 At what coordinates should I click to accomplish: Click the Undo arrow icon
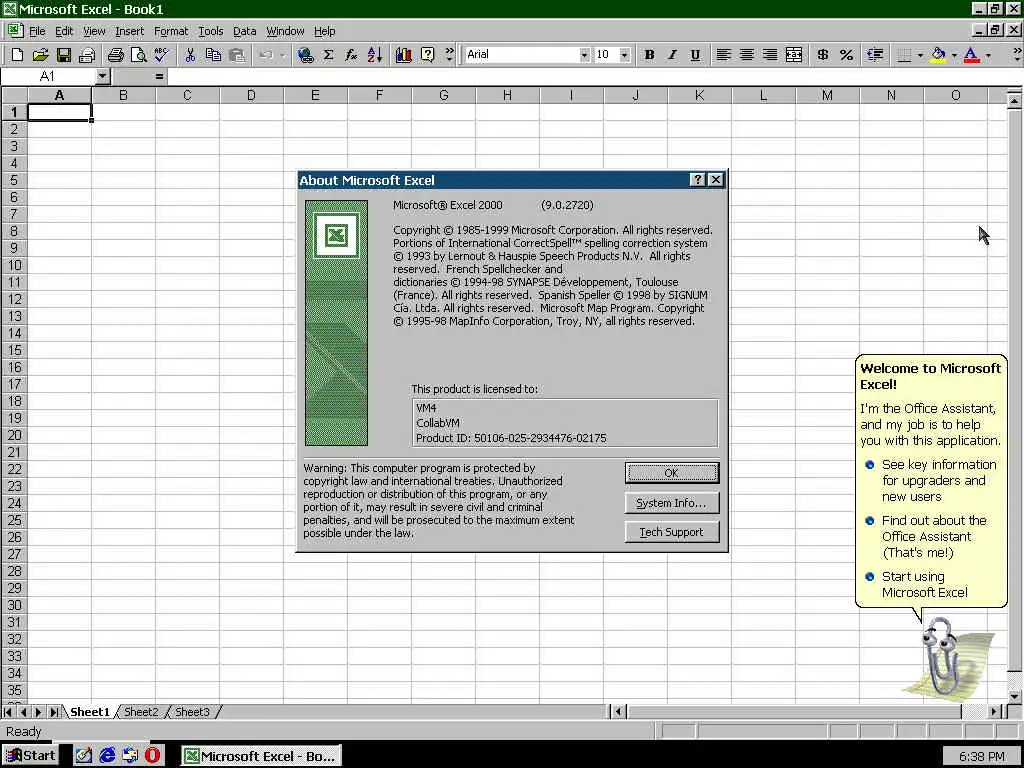click(x=266, y=55)
